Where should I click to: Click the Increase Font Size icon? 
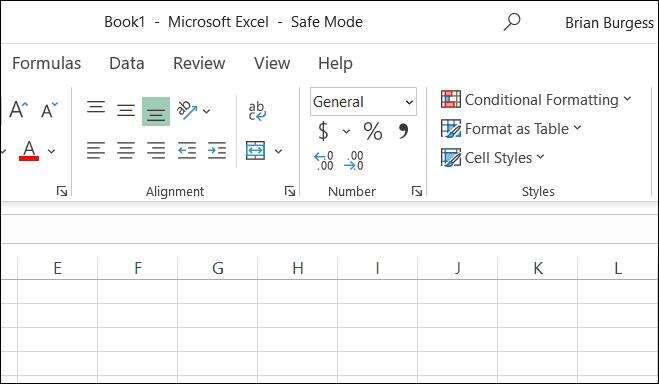19,110
